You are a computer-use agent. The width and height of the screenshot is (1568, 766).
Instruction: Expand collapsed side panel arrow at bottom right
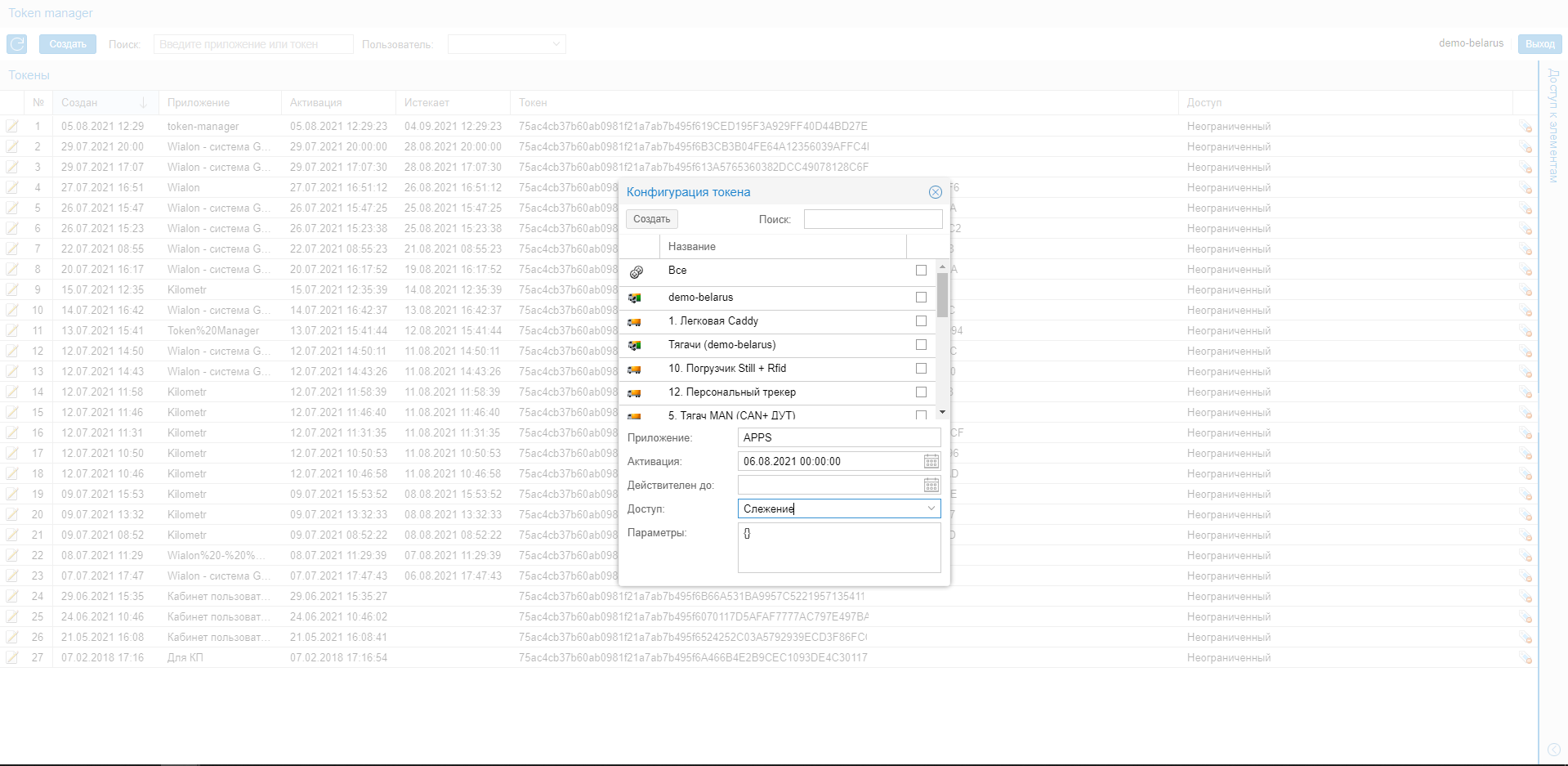pos(1553,750)
